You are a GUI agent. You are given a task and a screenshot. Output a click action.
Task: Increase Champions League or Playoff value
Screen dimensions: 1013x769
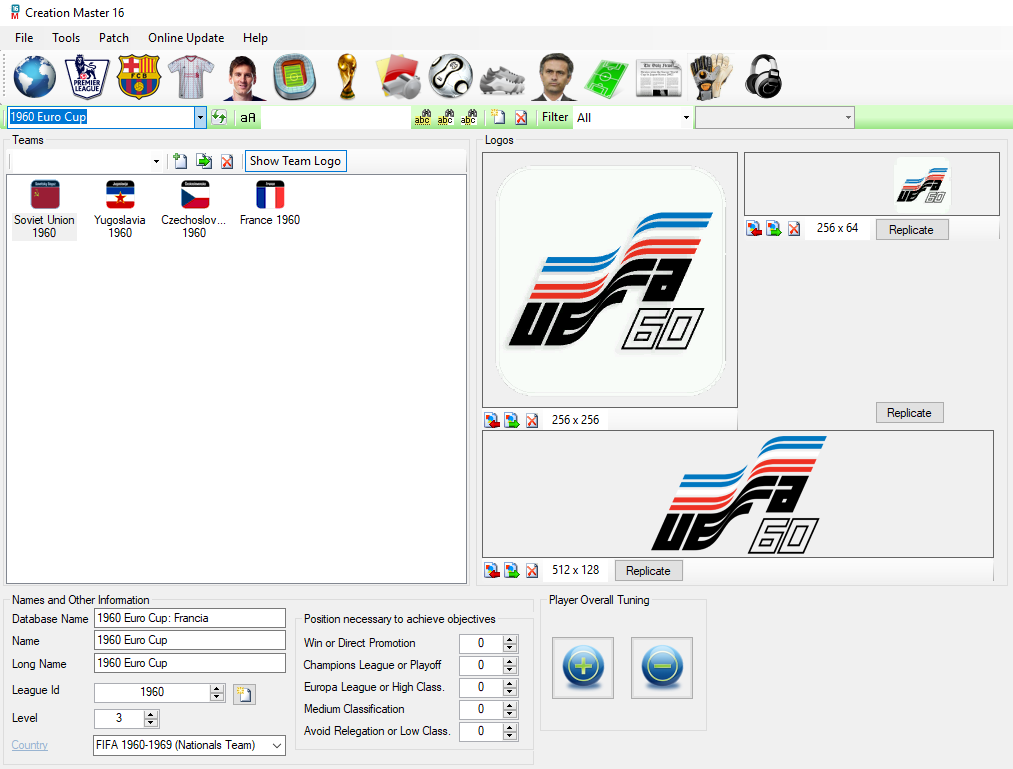(510, 661)
